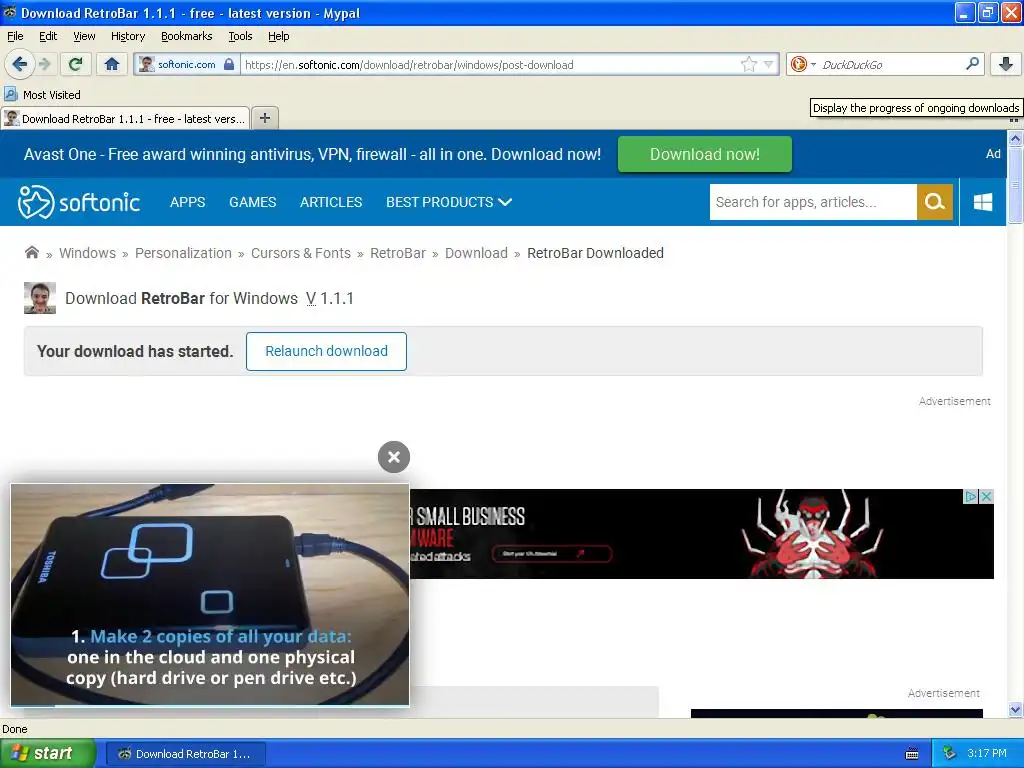Reload the page with the refresh icon
1024x768 pixels.
pyautogui.click(x=75, y=64)
